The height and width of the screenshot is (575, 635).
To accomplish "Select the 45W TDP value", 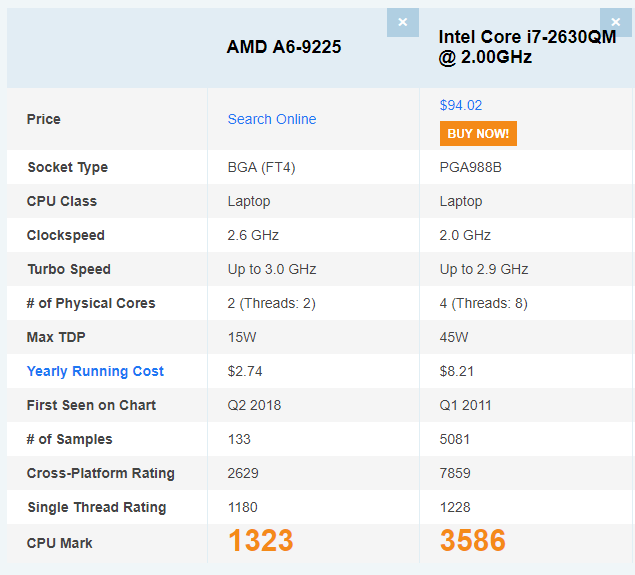I will coord(454,337).
